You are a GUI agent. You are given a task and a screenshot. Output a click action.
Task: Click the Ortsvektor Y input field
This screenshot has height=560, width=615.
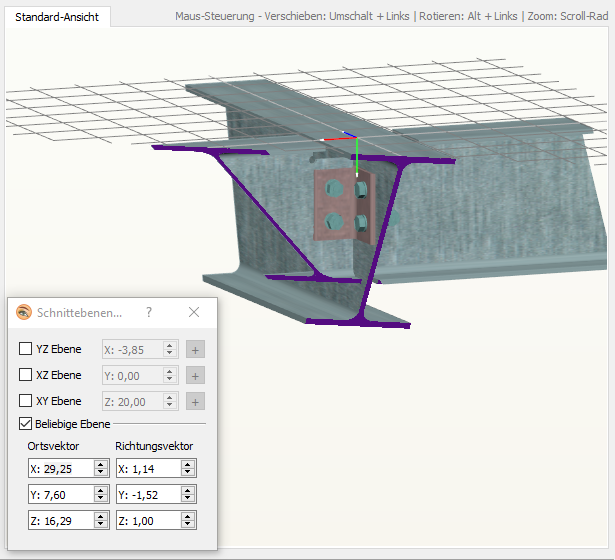click(x=60, y=494)
